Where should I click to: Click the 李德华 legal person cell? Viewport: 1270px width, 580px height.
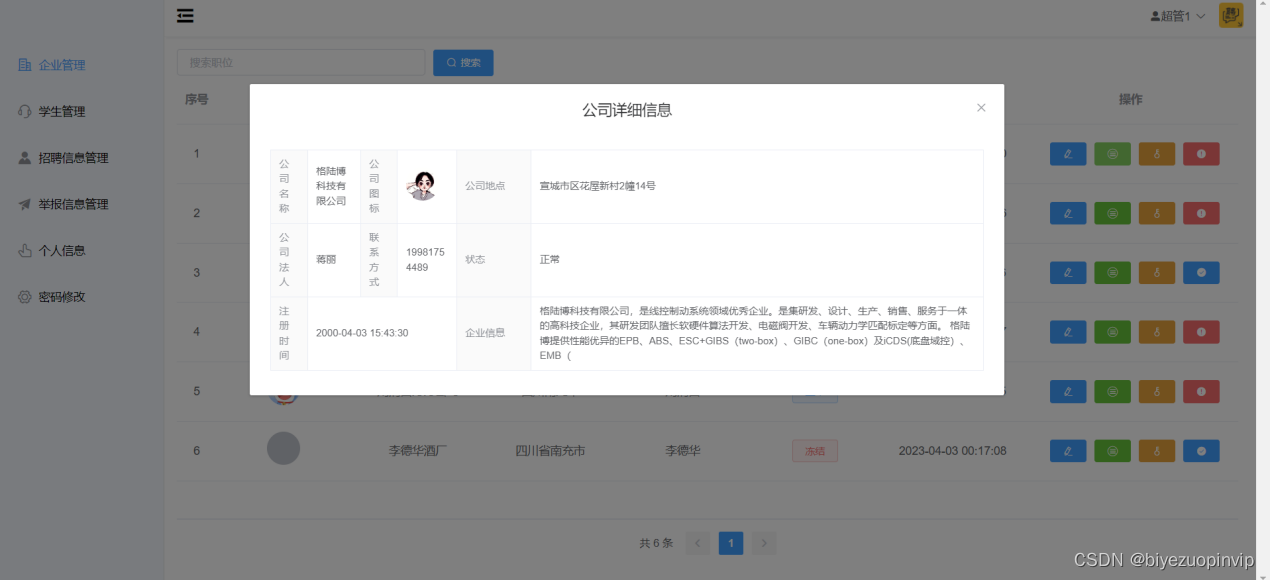[683, 451]
